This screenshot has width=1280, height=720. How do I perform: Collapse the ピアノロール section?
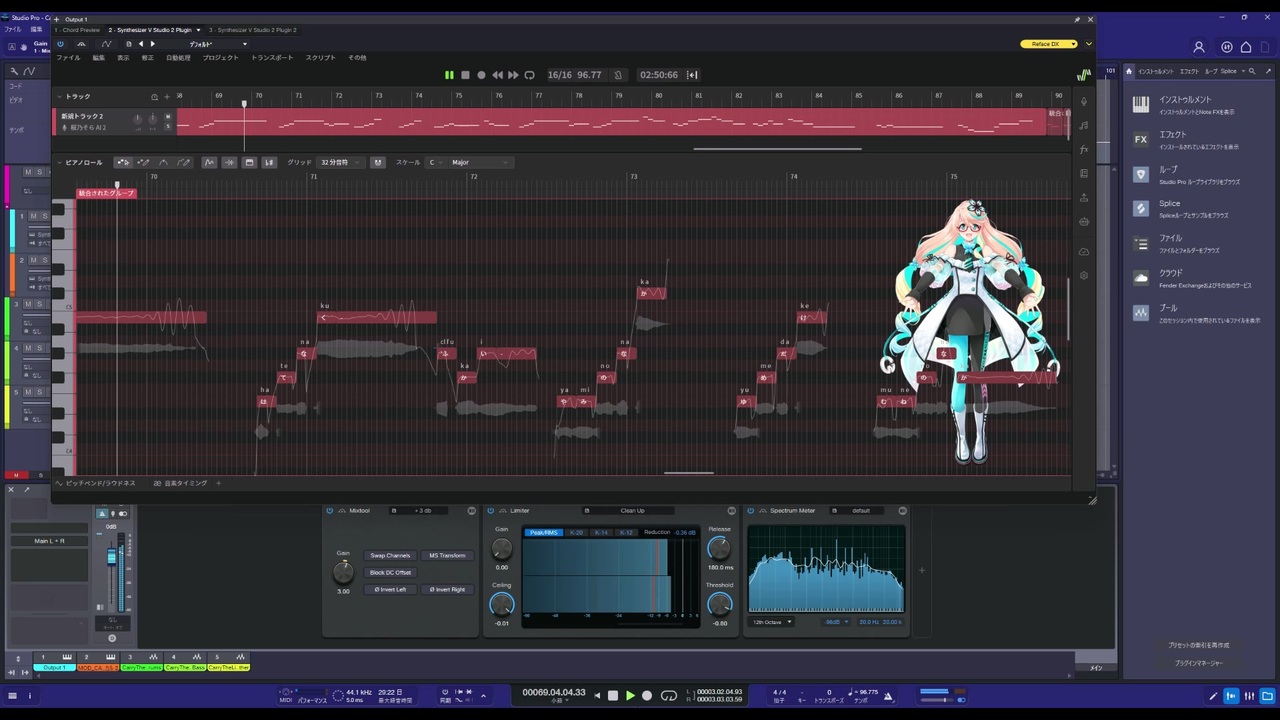(x=59, y=162)
